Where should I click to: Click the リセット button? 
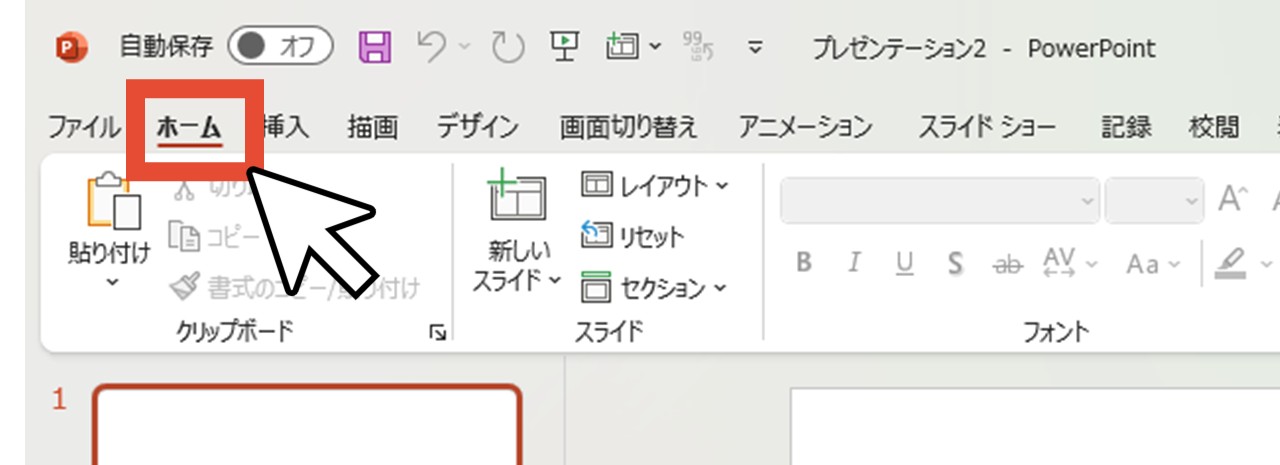[x=633, y=237]
